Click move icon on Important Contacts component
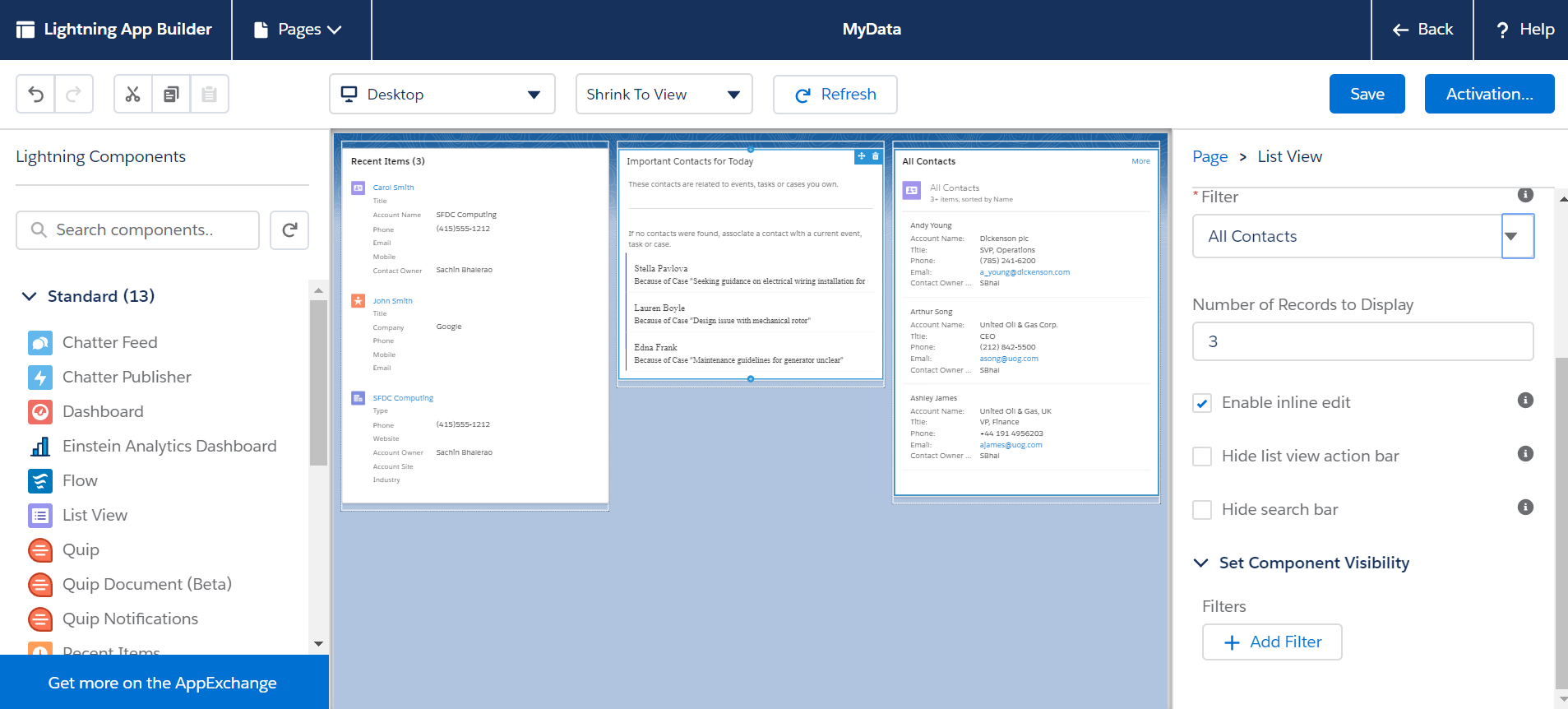 (x=862, y=156)
